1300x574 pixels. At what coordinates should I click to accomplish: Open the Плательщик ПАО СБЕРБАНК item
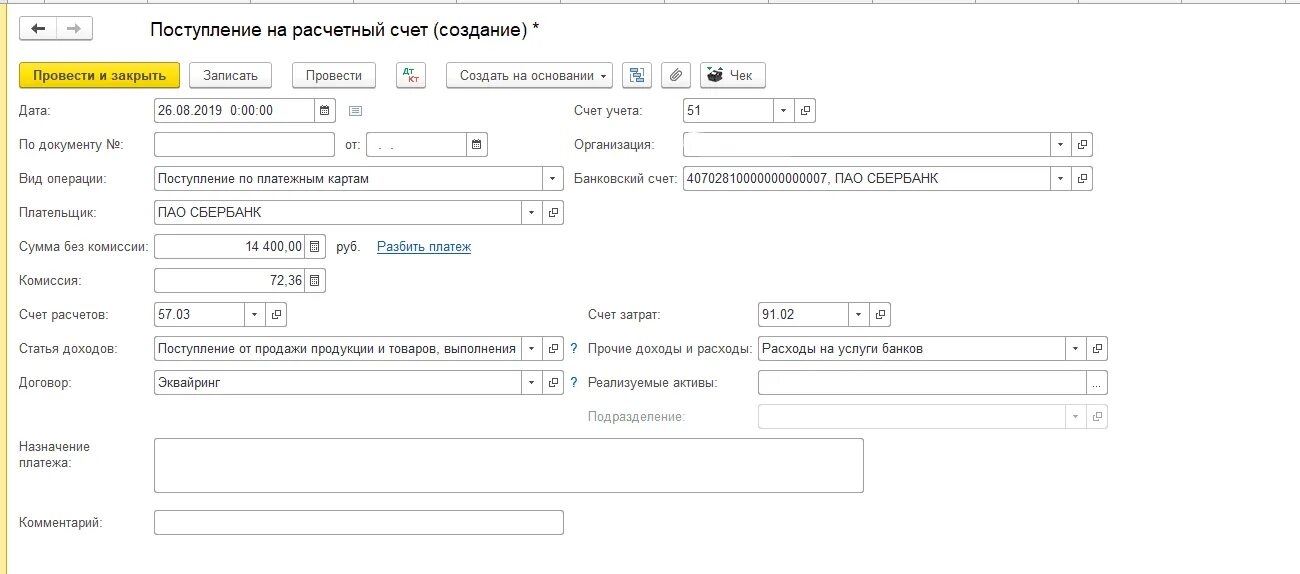pos(553,212)
